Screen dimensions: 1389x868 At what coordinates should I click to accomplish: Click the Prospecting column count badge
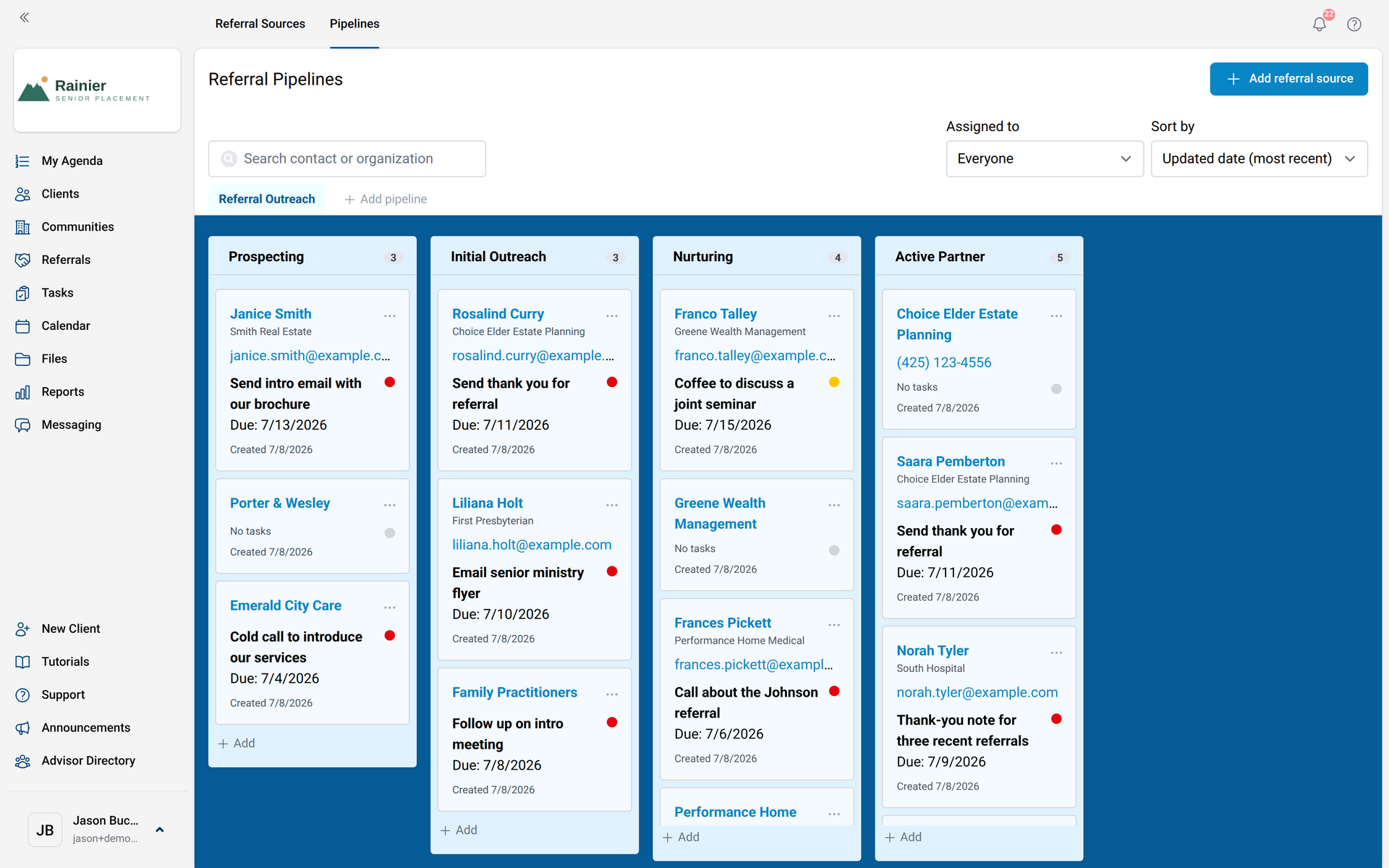393,258
